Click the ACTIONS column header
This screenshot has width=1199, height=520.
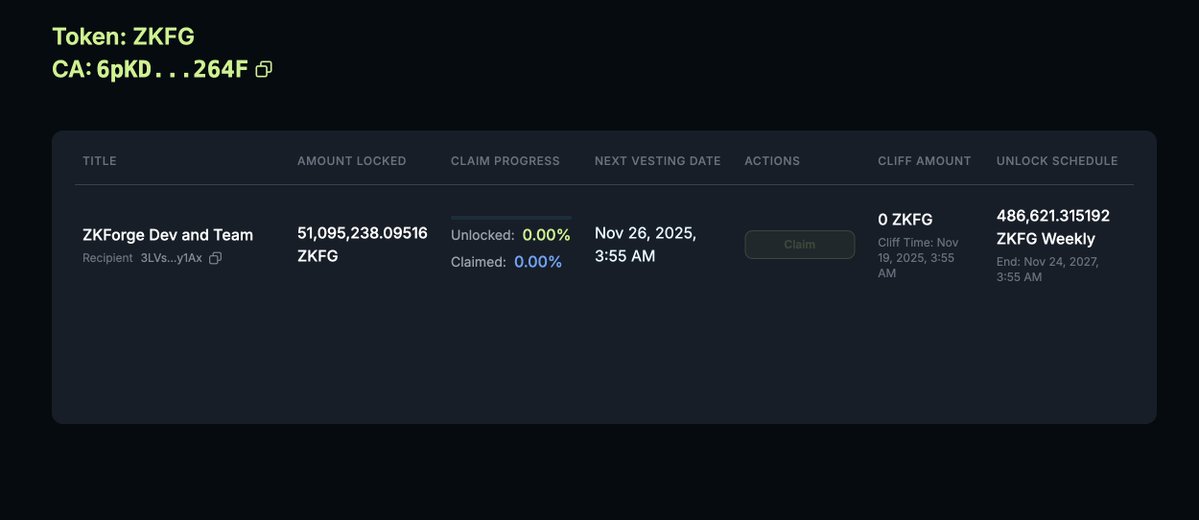tap(772, 161)
